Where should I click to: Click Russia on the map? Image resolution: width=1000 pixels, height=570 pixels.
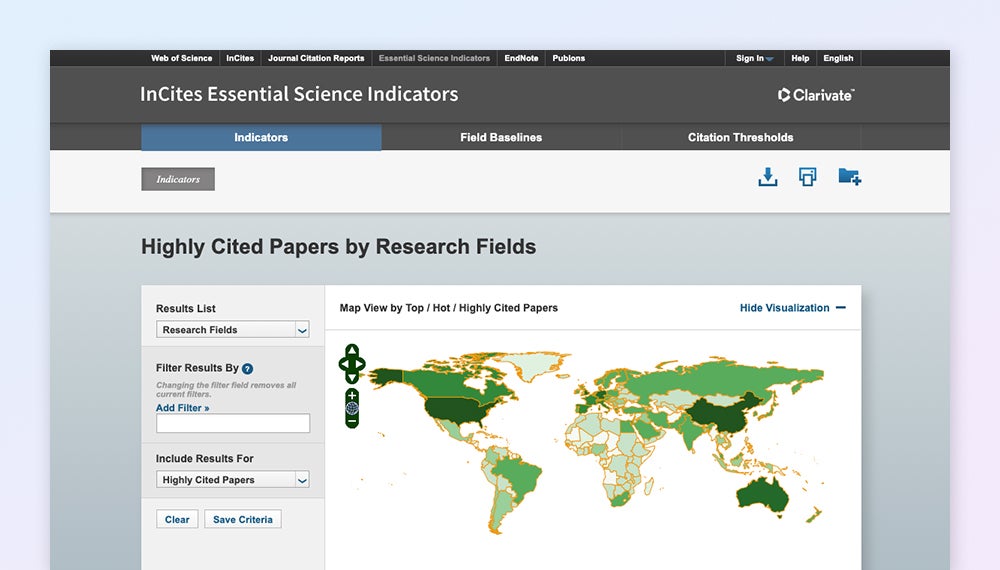tap(721, 379)
